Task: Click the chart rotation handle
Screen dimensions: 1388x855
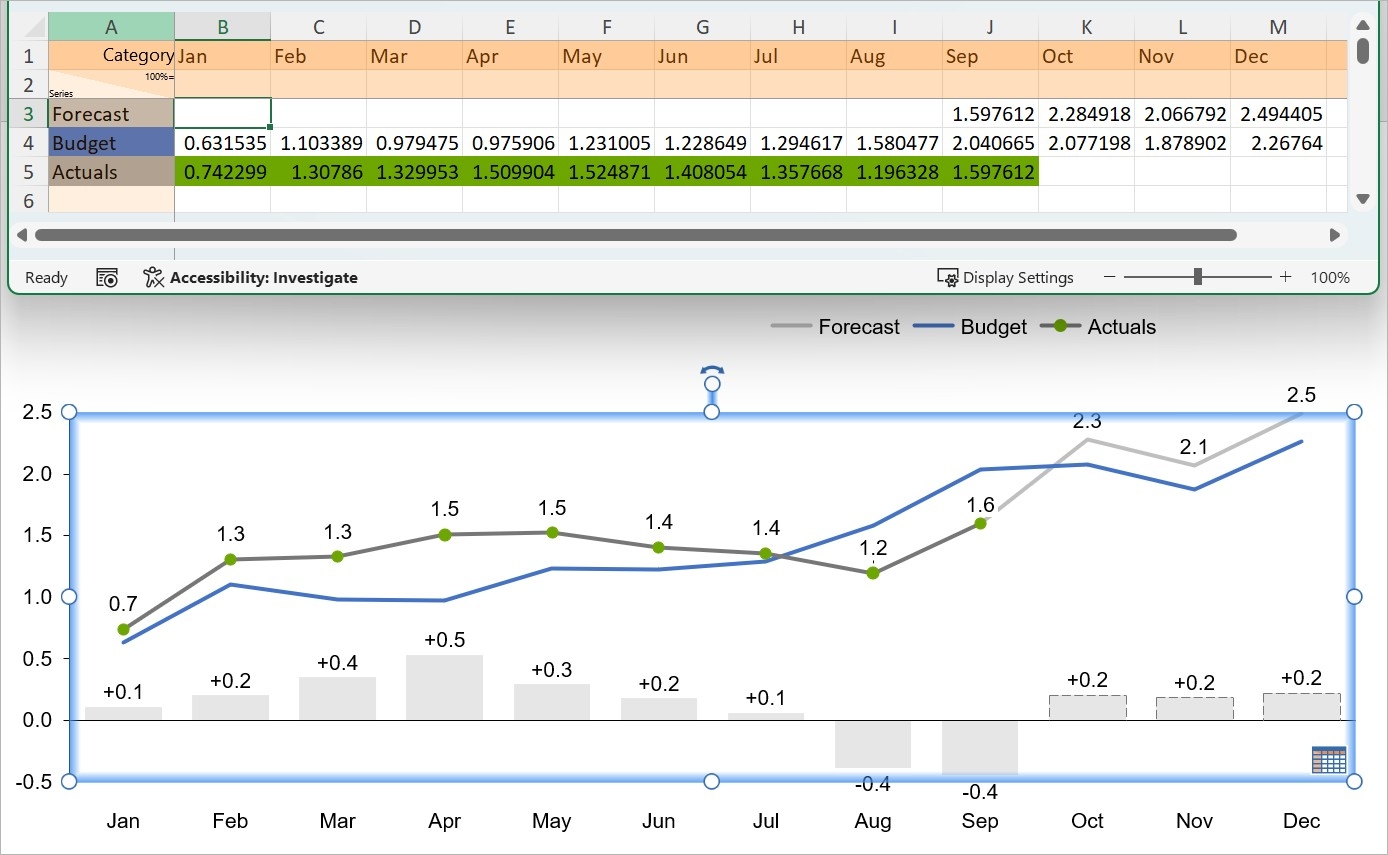Action: click(x=712, y=377)
